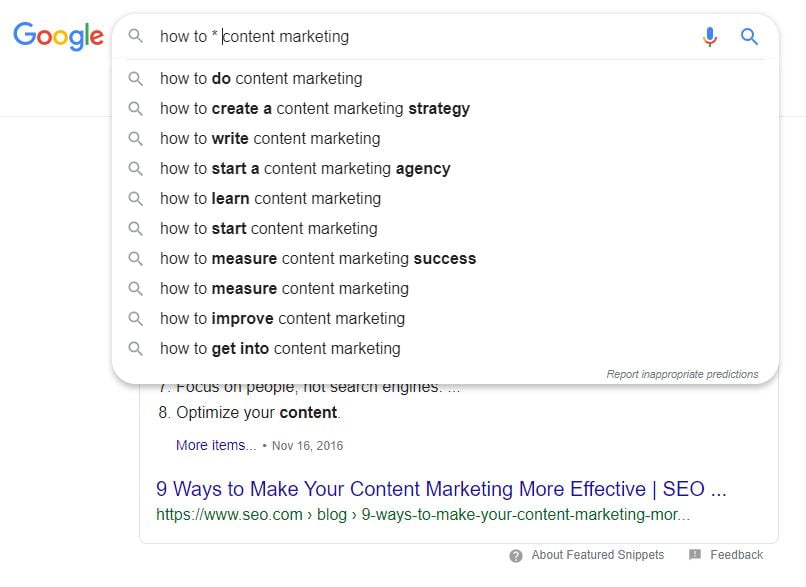Click search icon beside 'how to do content marketing'

pyautogui.click(x=136, y=79)
